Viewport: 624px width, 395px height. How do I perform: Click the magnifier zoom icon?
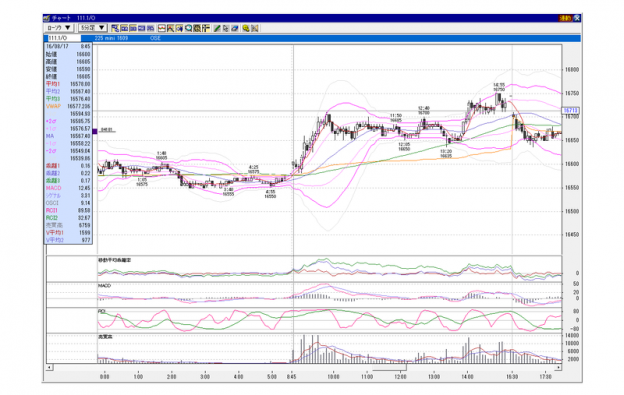pos(189,28)
